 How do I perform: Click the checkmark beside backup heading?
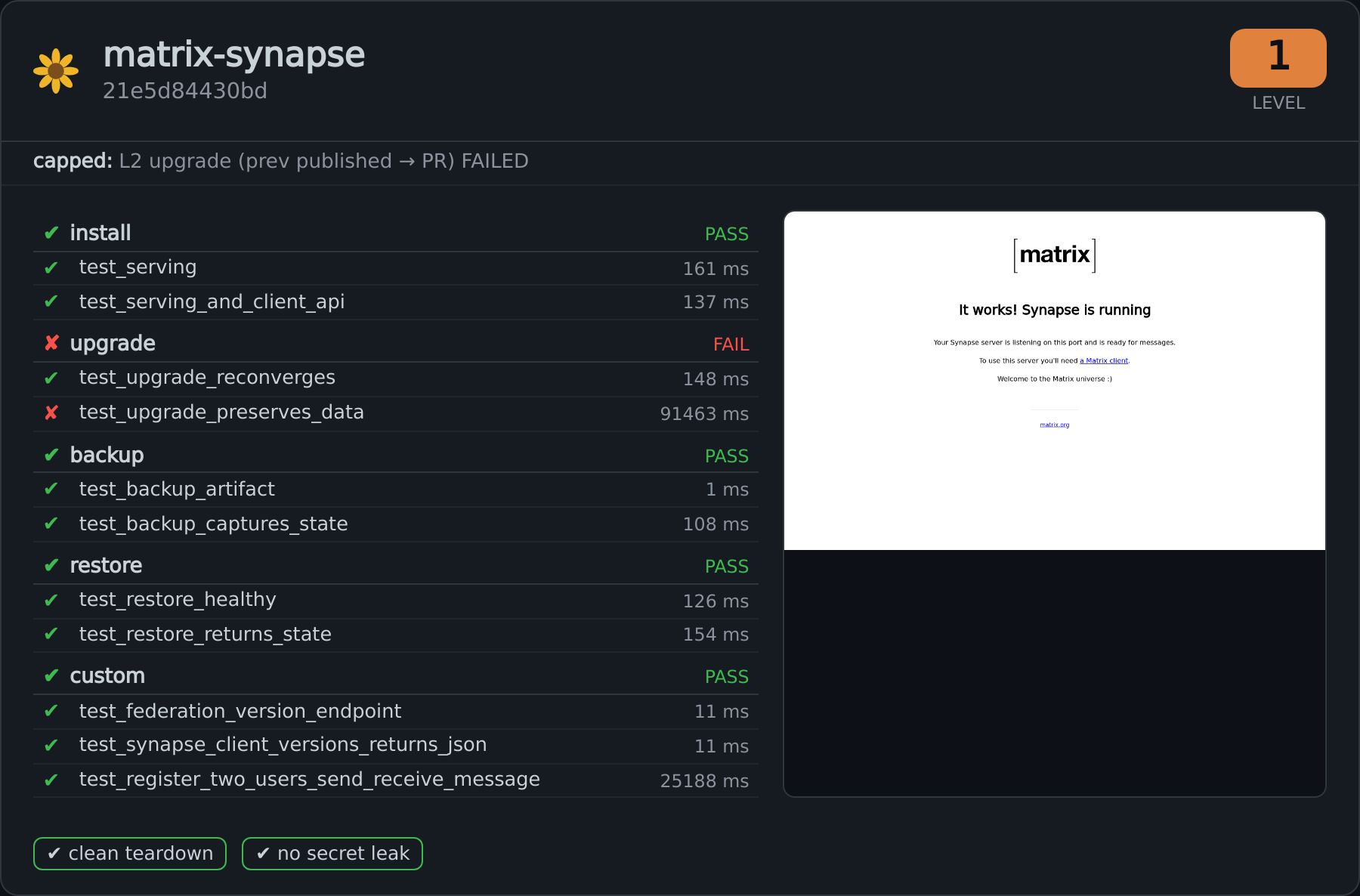pos(51,455)
